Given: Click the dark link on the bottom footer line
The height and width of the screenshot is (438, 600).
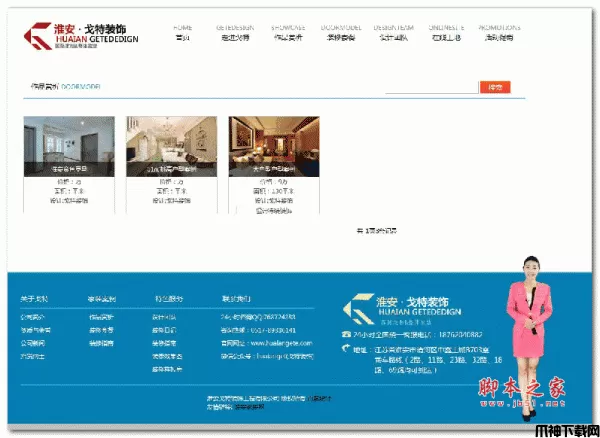Looking at the screenshot, I should [249, 407].
